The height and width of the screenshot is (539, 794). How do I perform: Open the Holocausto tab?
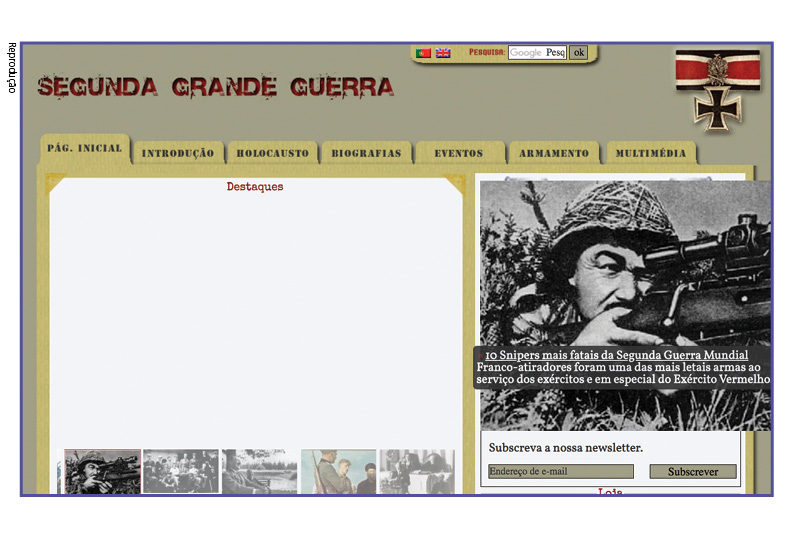point(272,154)
